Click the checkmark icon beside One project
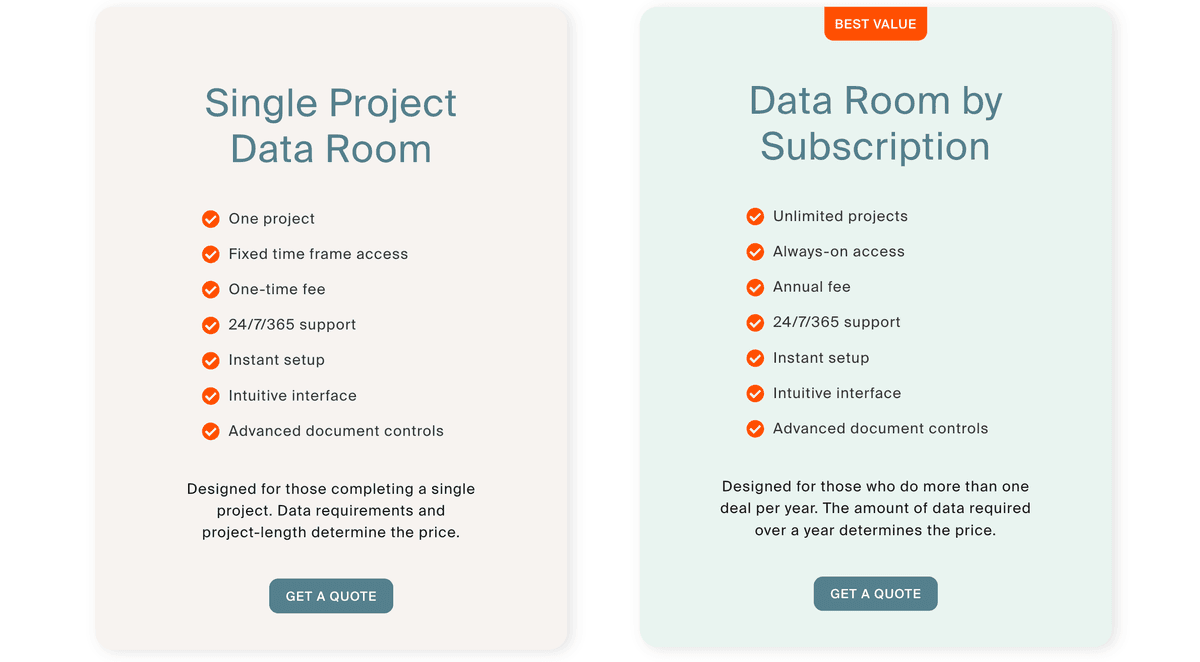 [x=211, y=219]
